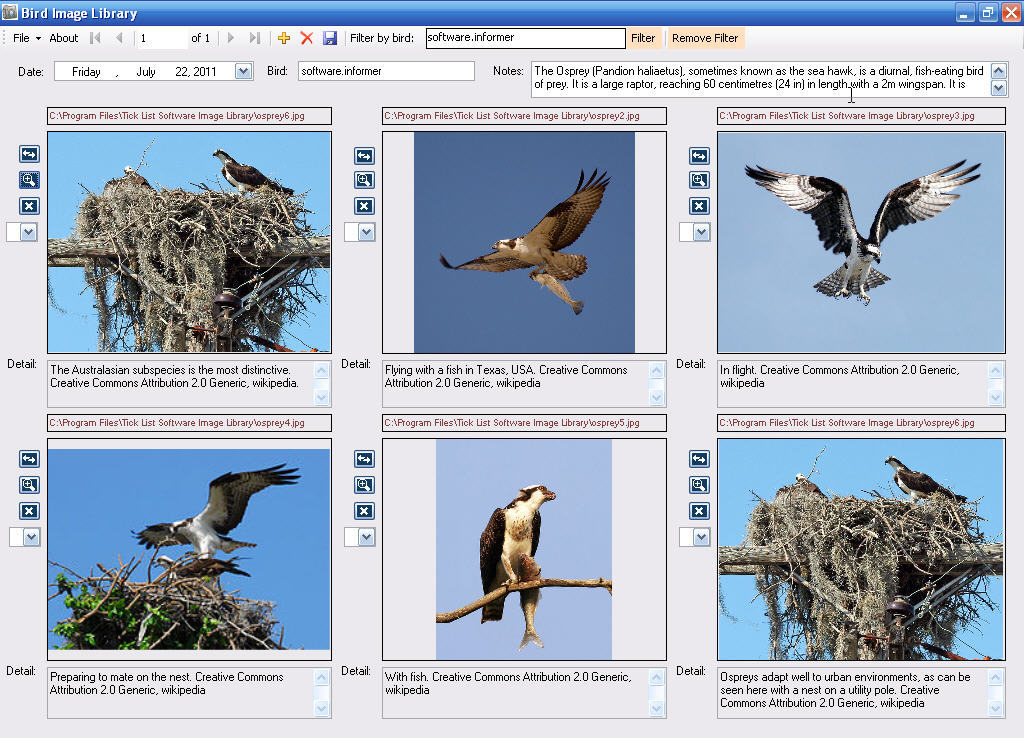Remove the Australasian subspecies nest photo
This screenshot has width=1024, height=738.
(29, 206)
